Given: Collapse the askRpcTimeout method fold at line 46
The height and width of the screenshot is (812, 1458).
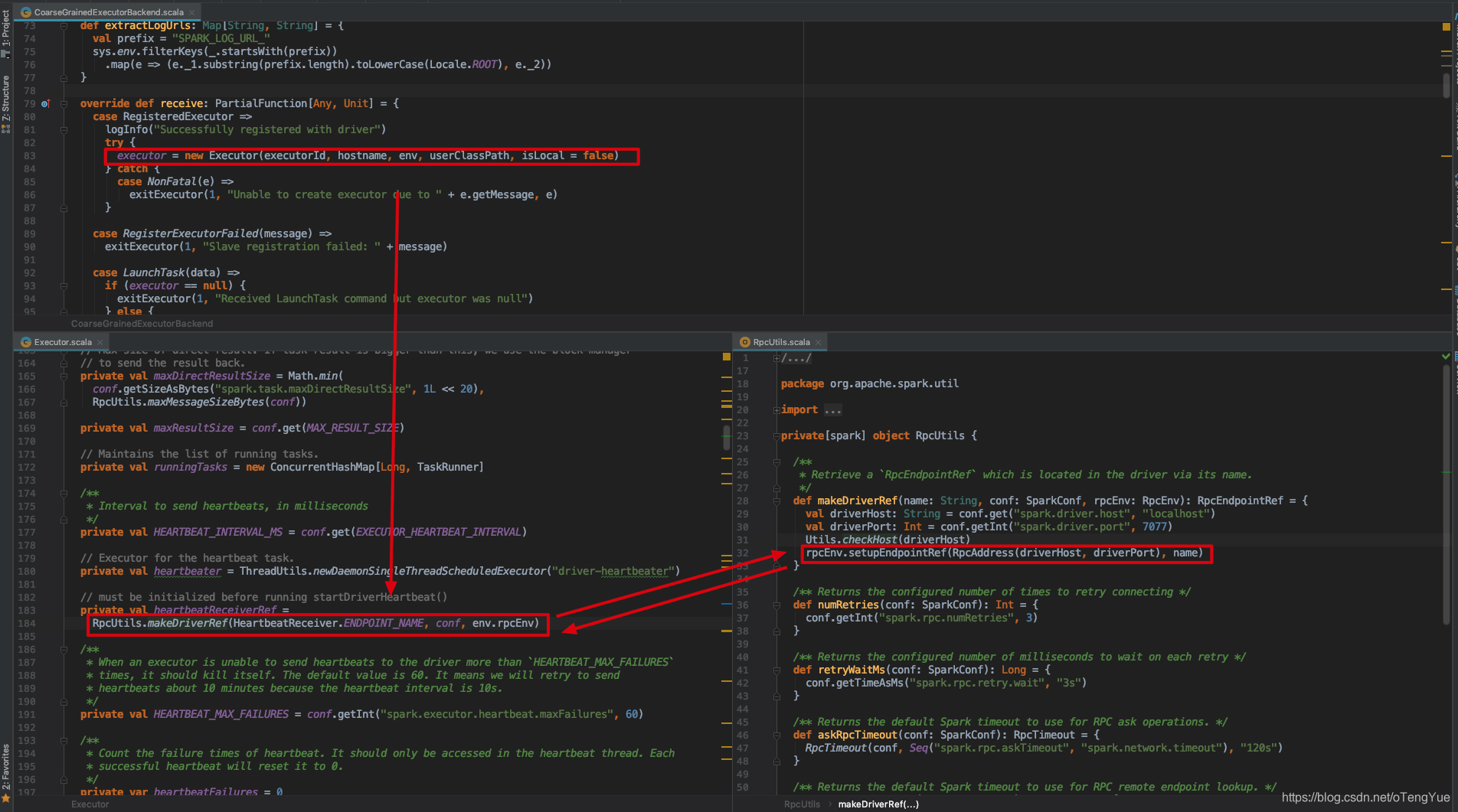Looking at the screenshot, I should point(776,735).
